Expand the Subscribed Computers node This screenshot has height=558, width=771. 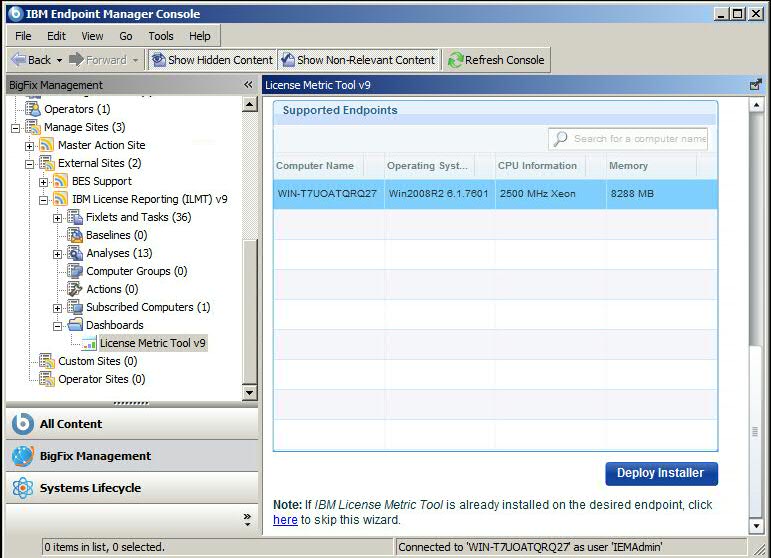[58, 309]
